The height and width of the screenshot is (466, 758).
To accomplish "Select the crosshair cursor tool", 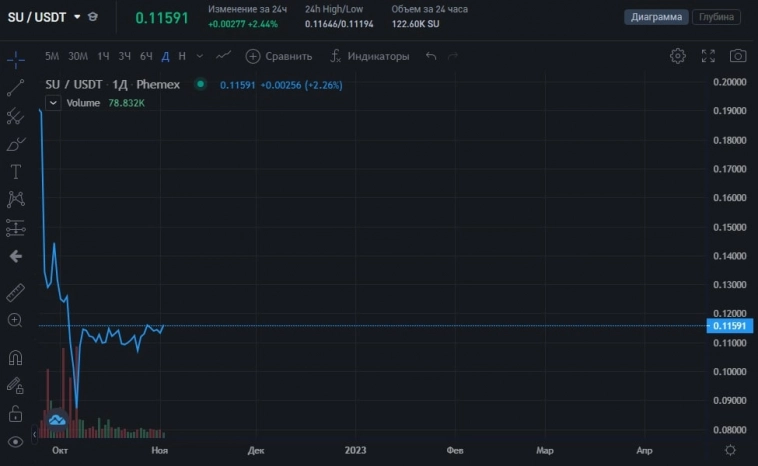I will (x=15, y=58).
